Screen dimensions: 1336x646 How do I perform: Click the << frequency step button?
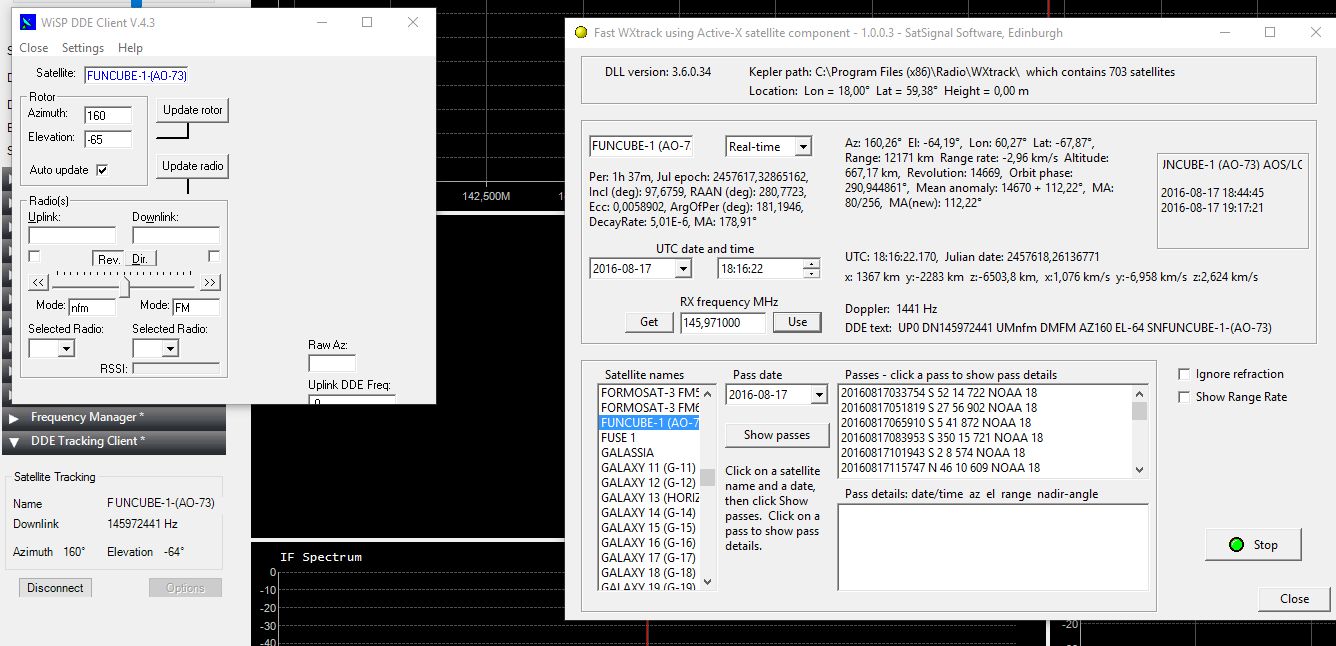pyautogui.click(x=39, y=282)
